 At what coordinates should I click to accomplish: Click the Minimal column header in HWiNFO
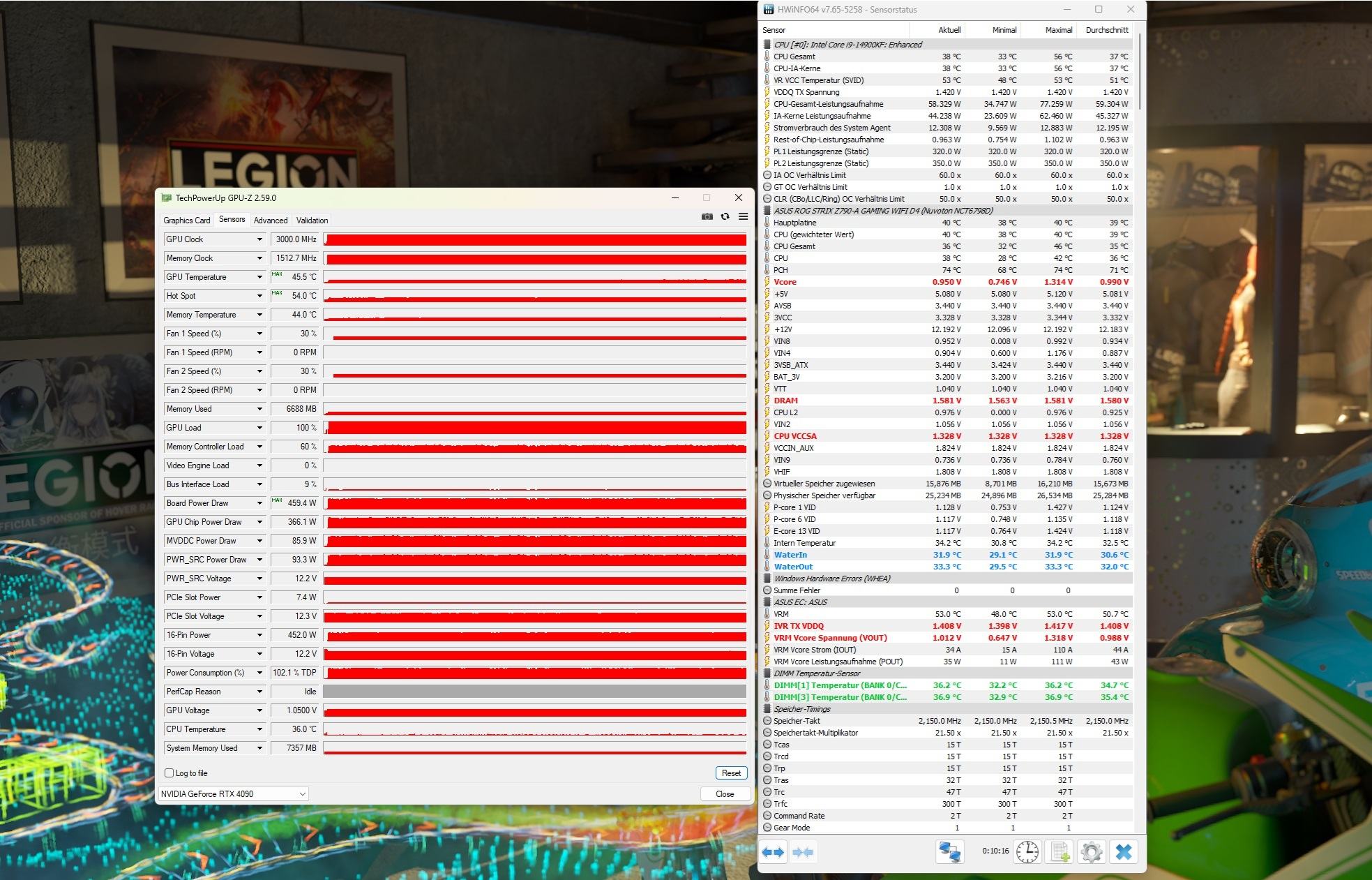(993, 30)
